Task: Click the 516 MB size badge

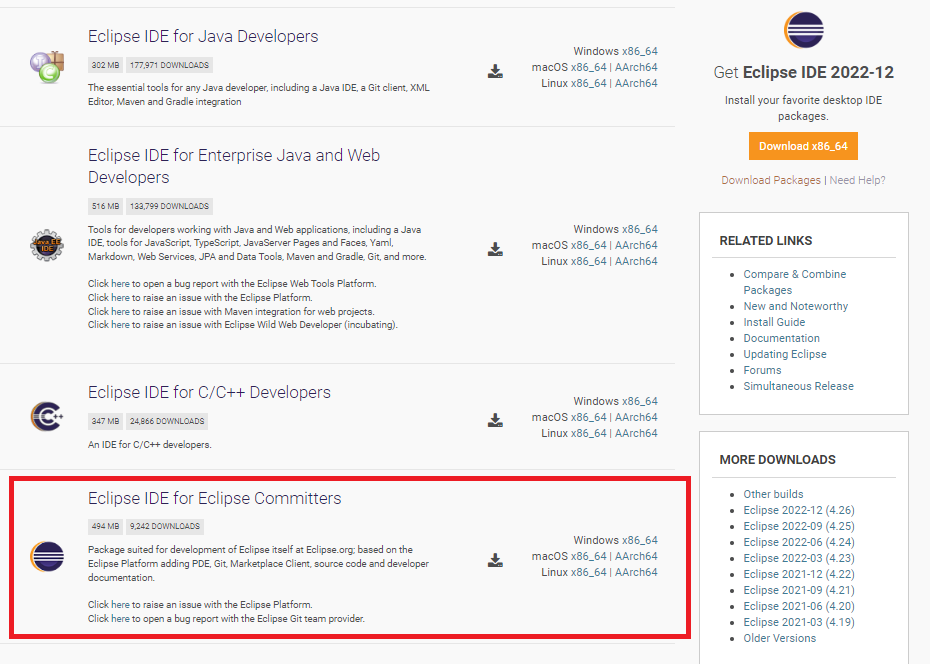Action: click(106, 206)
